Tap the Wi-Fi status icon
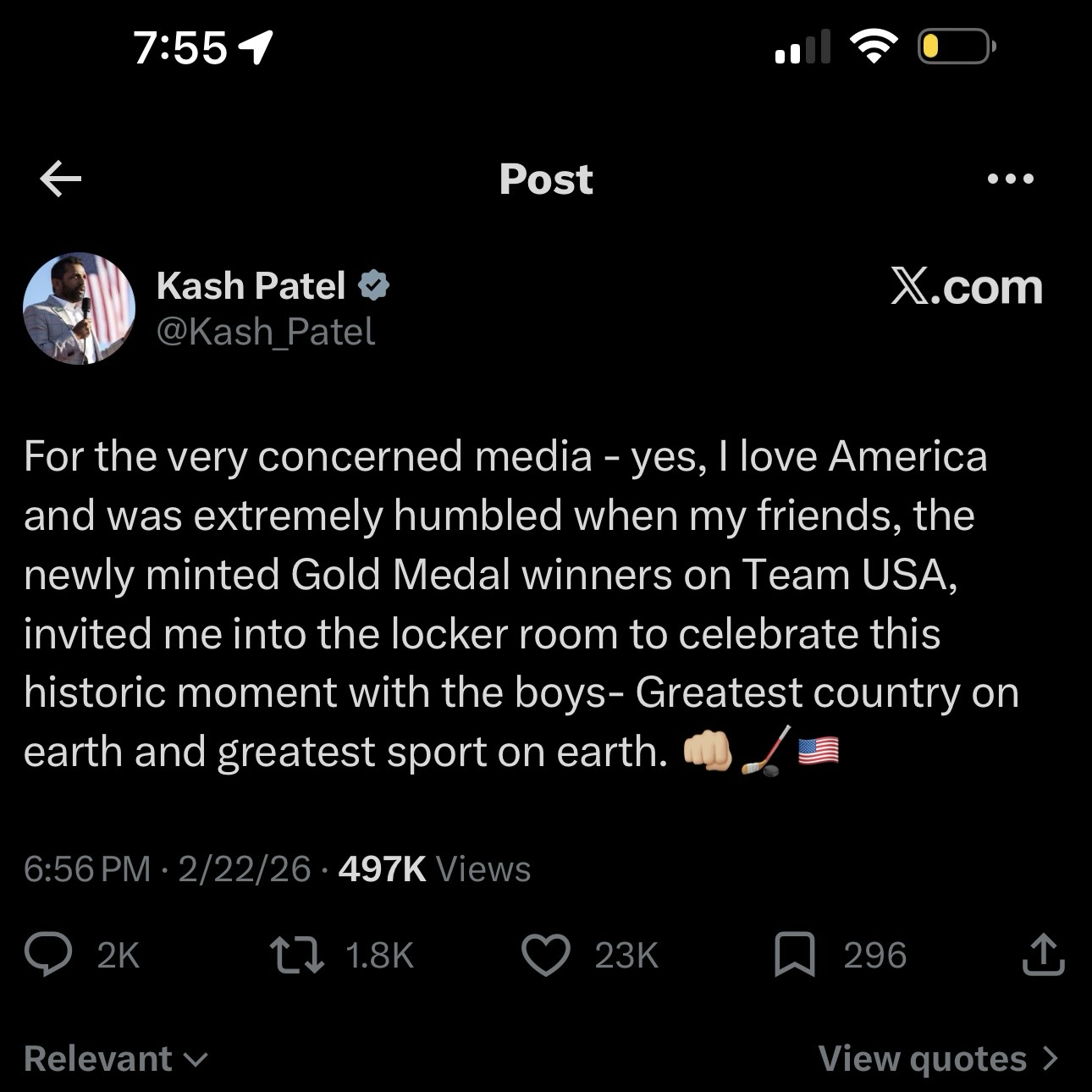The width and height of the screenshot is (1092, 1092). pyautogui.click(x=874, y=46)
